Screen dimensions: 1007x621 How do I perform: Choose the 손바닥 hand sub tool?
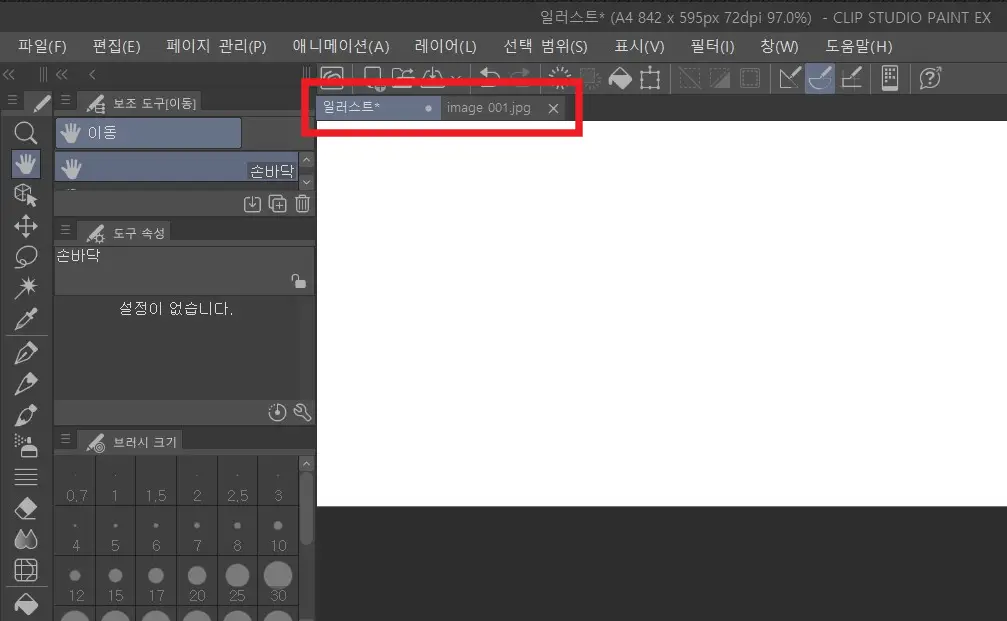pos(176,168)
